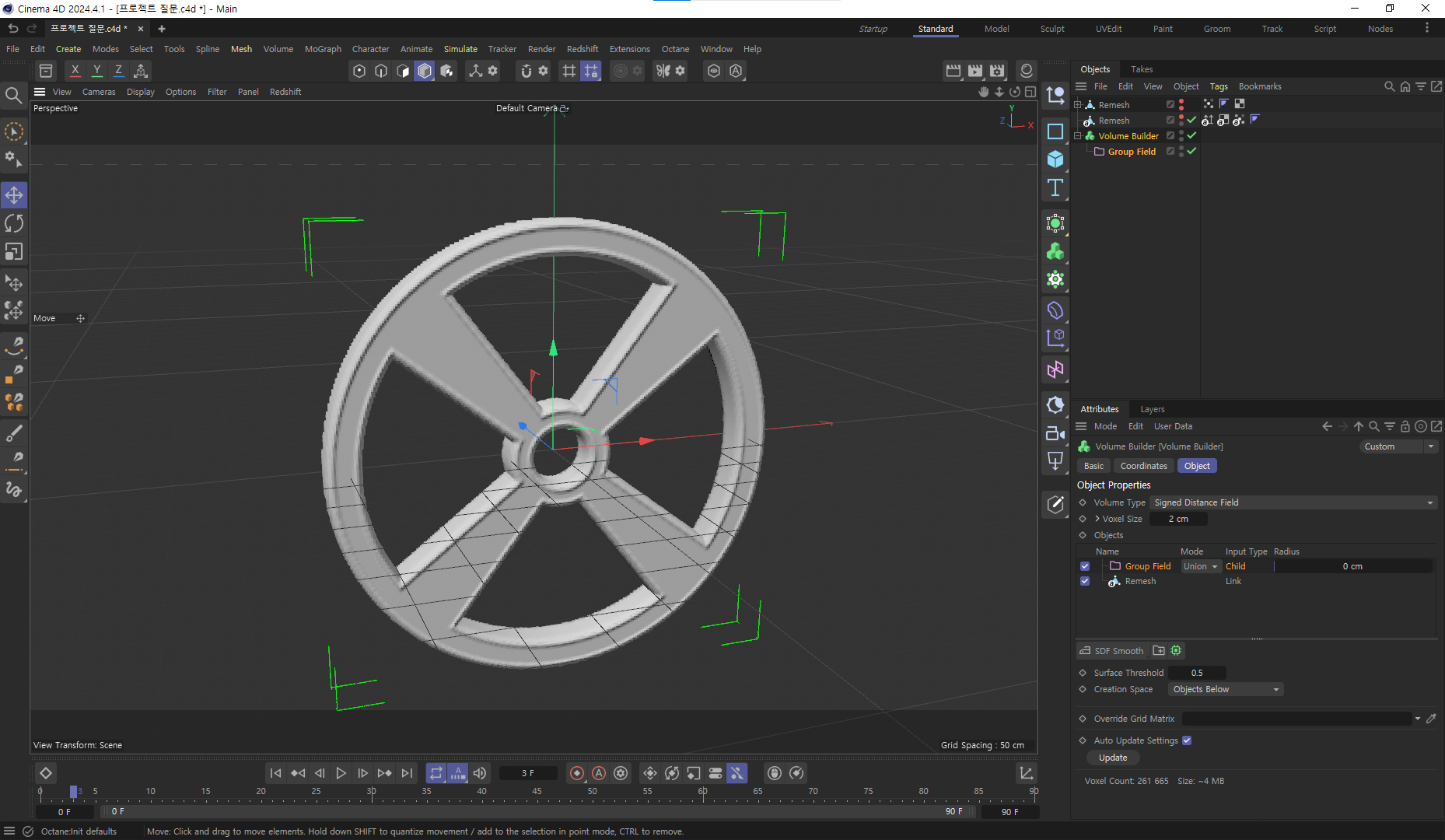
Task: Go to end of timeline
Action: [x=407, y=773]
